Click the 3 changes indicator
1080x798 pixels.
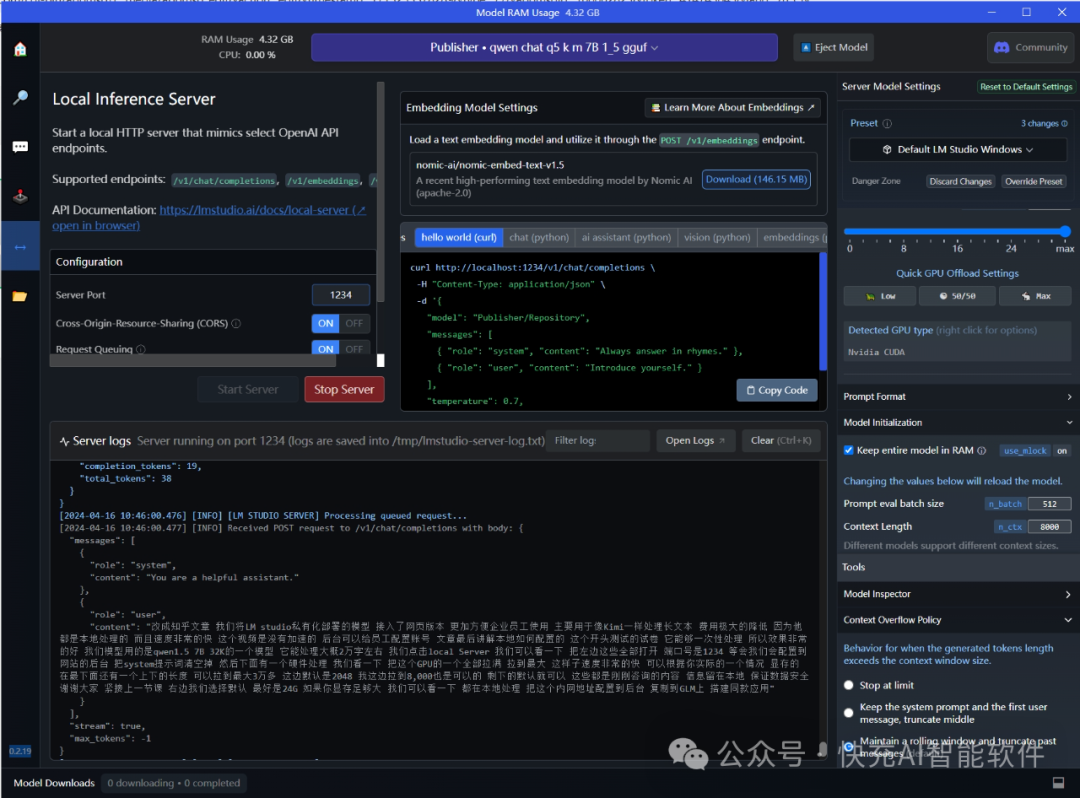[x=1043, y=123]
